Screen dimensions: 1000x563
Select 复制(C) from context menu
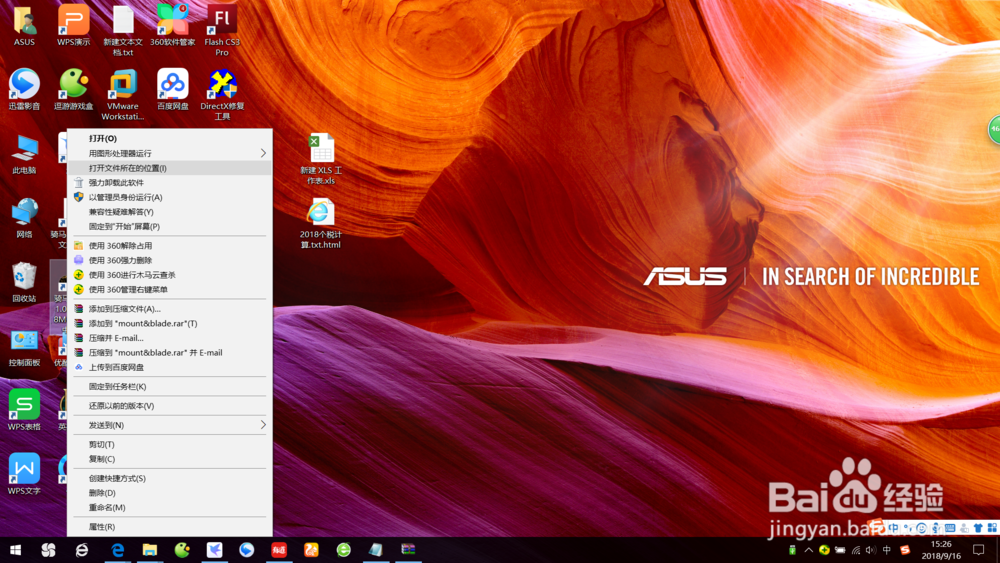(x=170, y=459)
